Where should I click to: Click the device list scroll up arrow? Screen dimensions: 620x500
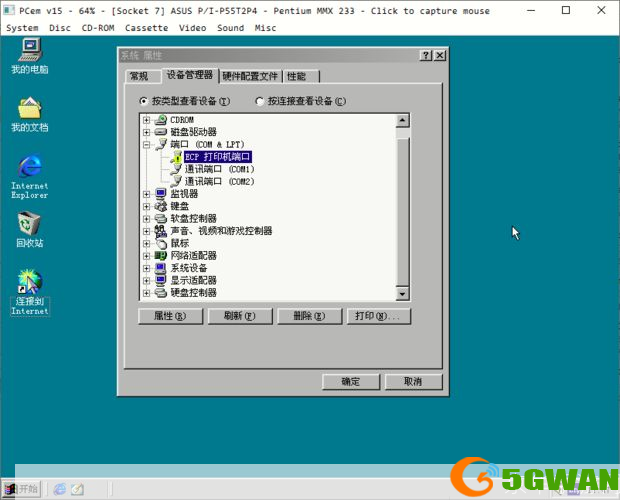[x=402, y=120]
